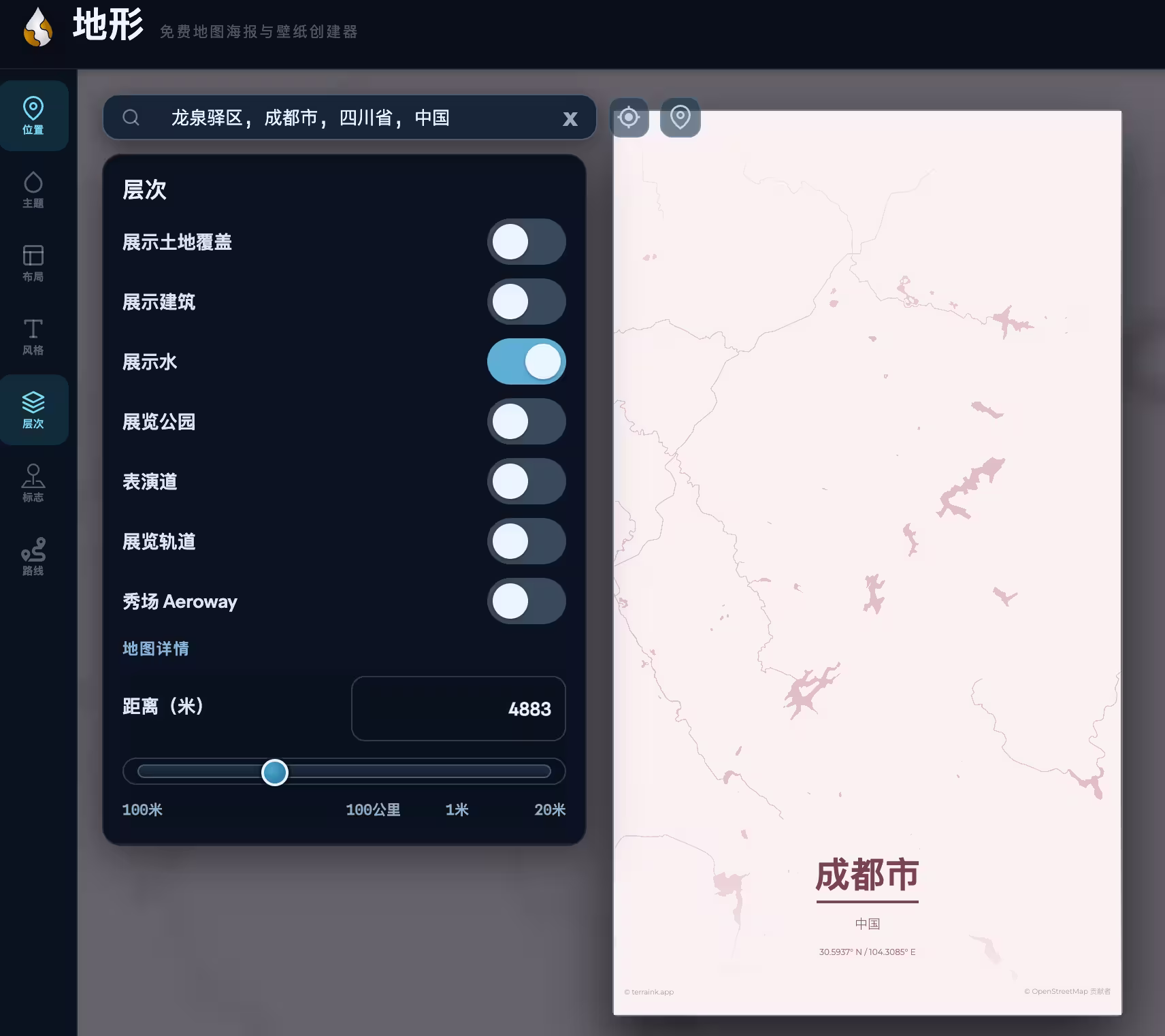Viewport: 1165px width, 1036px height.
Task: Click the 100公里 slider label
Action: (x=373, y=809)
